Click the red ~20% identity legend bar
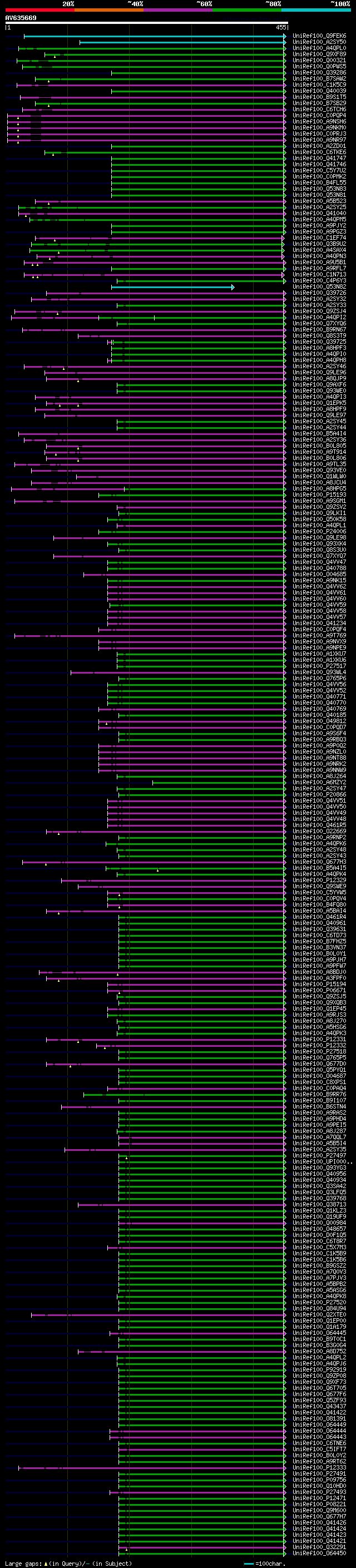The image size is (356, 1568). [x=39, y=10]
